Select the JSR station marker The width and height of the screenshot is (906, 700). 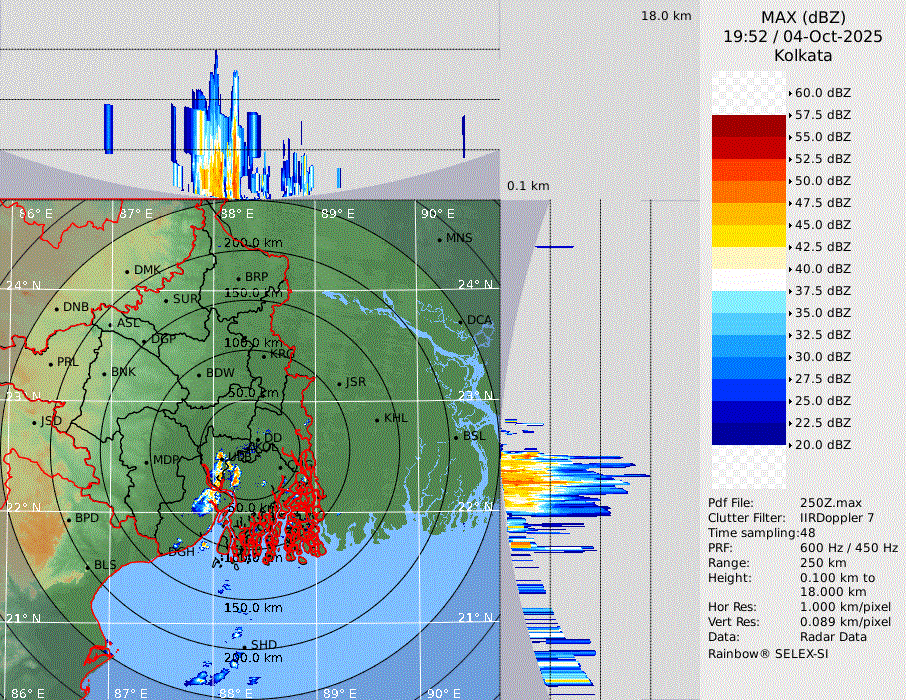pyautogui.click(x=337, y=383)
